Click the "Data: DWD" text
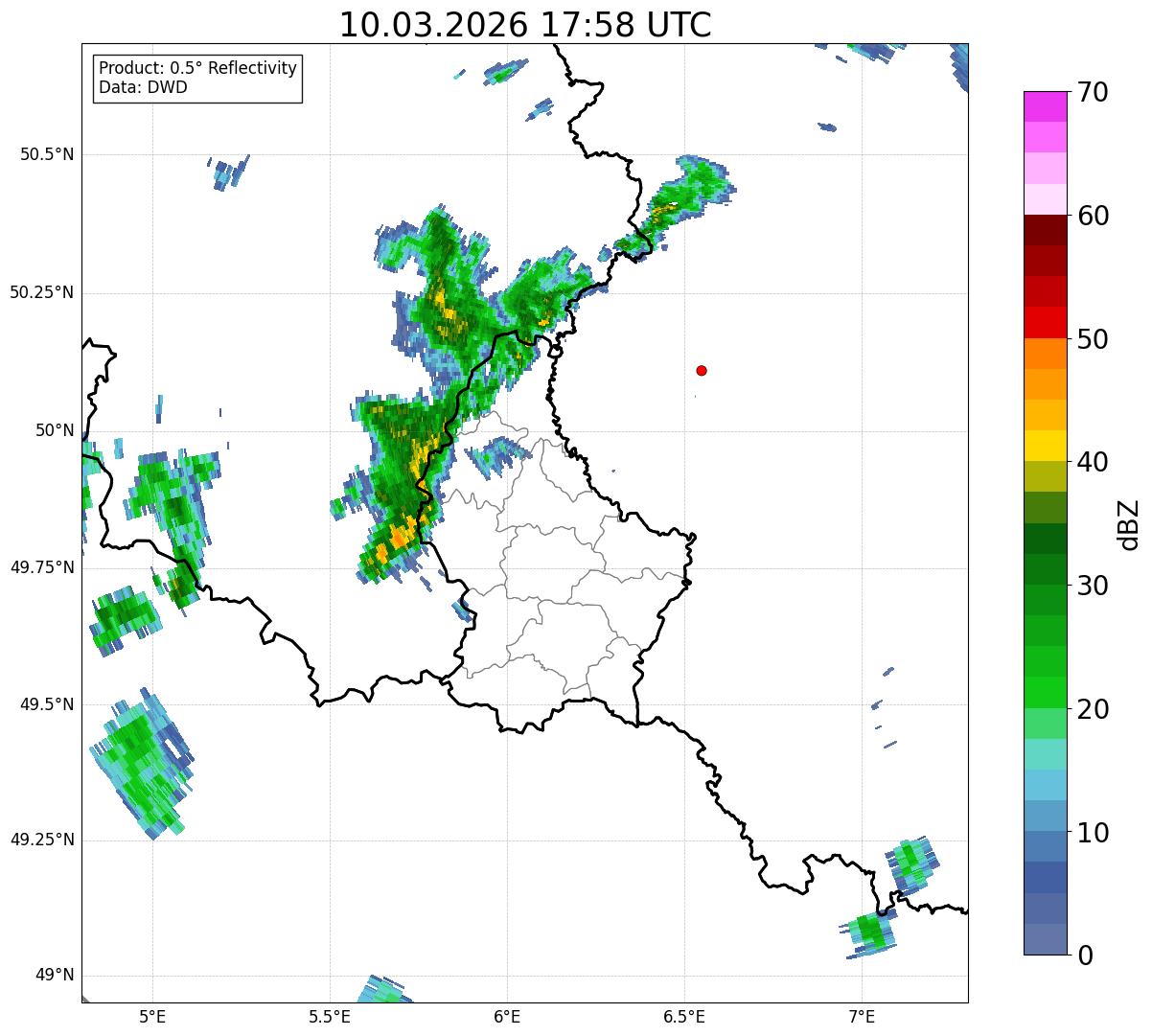 pyautogui.click(x=143, y=87)
